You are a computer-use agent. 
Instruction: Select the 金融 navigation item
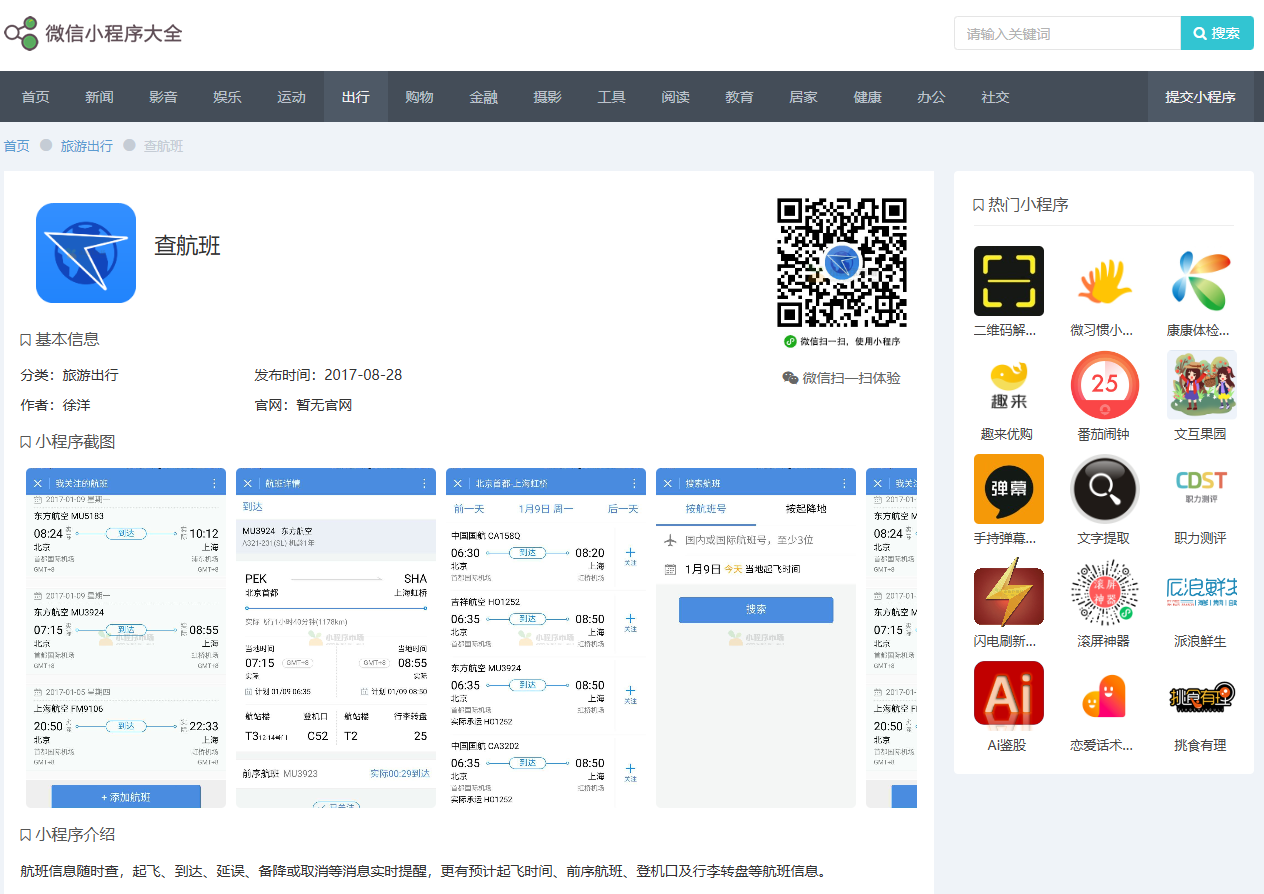(x=483, y=97)
